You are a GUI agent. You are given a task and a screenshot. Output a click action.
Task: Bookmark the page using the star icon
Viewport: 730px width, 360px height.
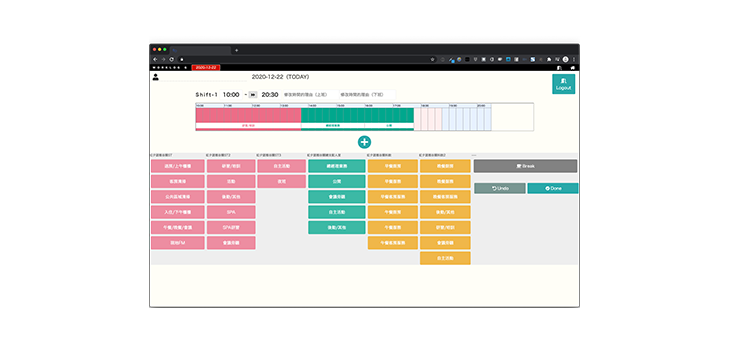[433, 59]
